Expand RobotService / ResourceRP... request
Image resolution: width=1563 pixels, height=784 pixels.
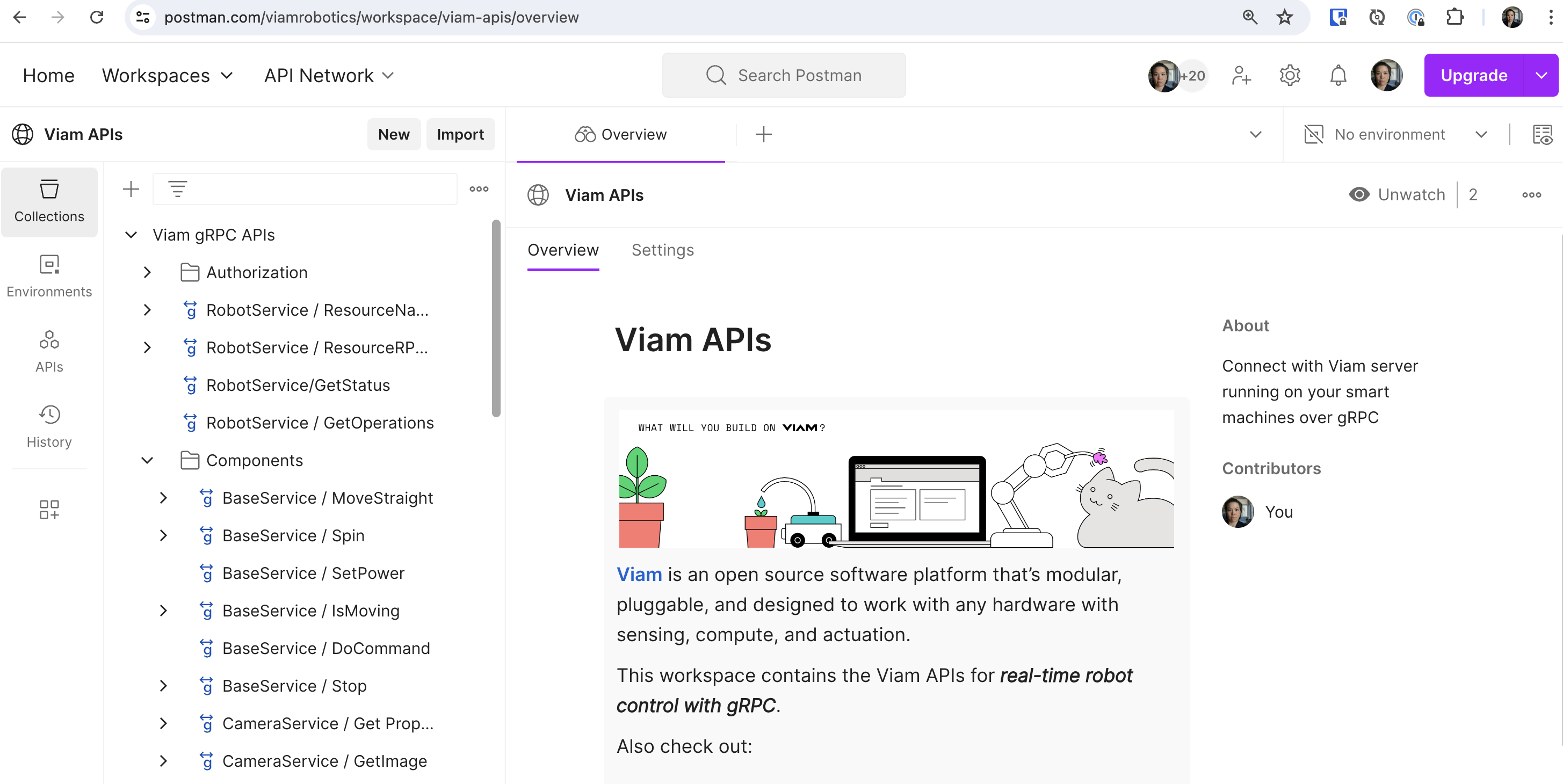[x=147, y=348]
